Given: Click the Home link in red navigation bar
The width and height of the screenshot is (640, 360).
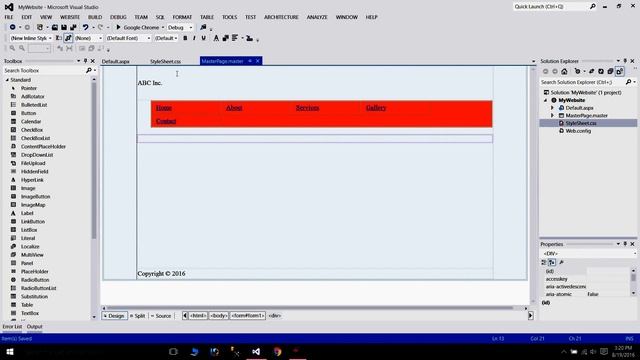Looking at the screenshot, I should point(164,108).
